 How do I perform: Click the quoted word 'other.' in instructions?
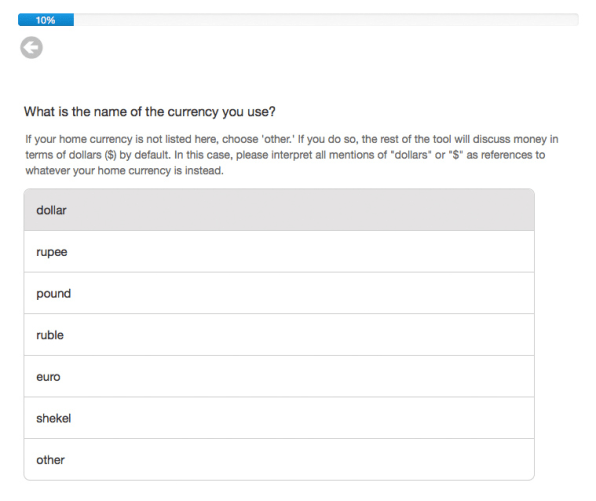pos(278,139)
